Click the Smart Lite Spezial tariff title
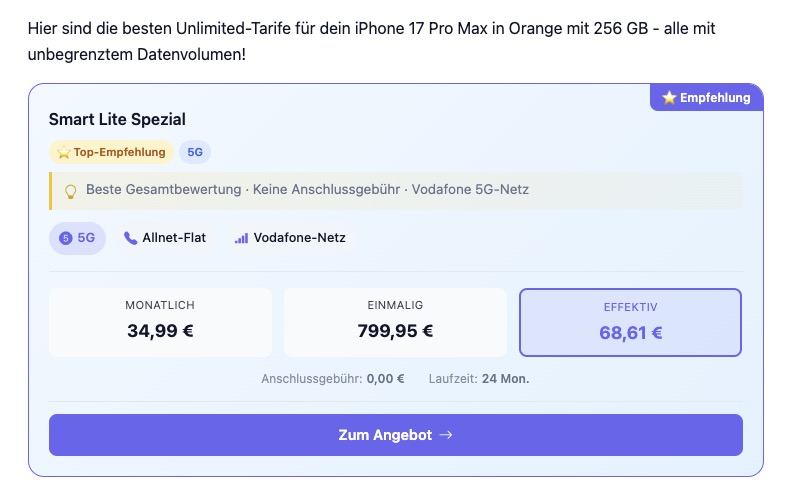Screen dimensions: 788x491 click(117, 119)
